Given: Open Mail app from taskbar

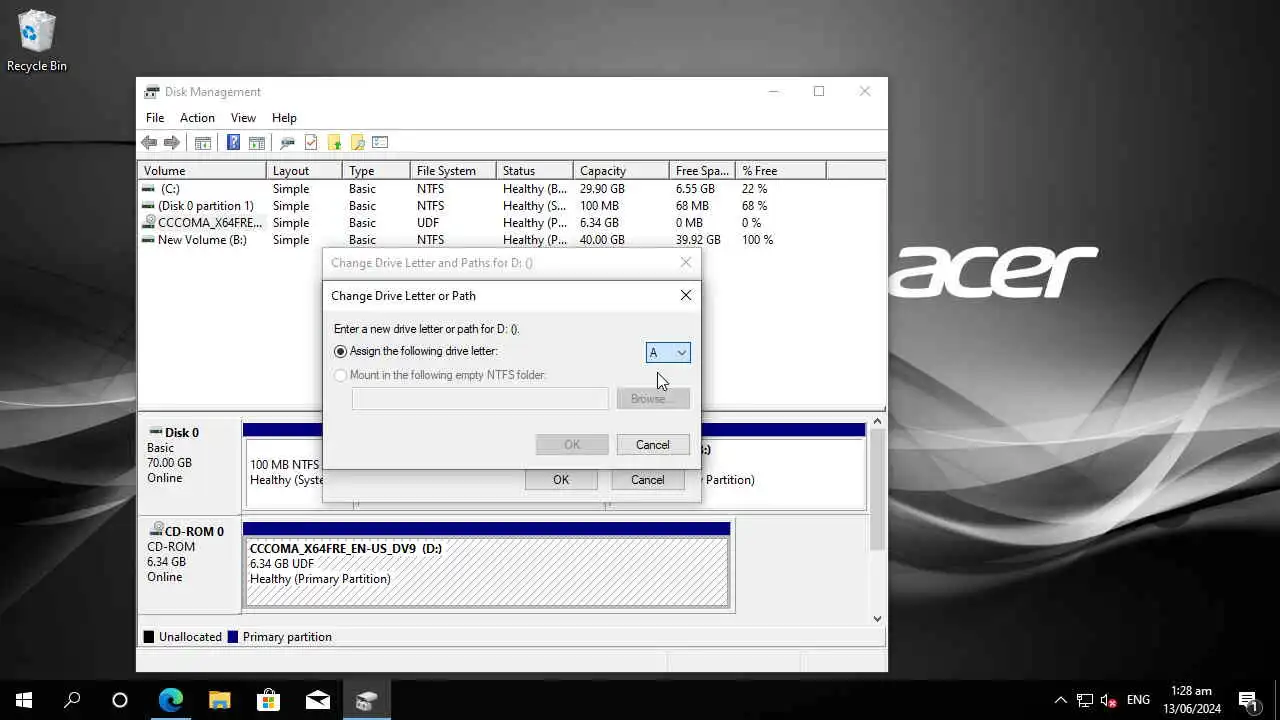Looking at the screenshot, I should (x=317, y=700).
